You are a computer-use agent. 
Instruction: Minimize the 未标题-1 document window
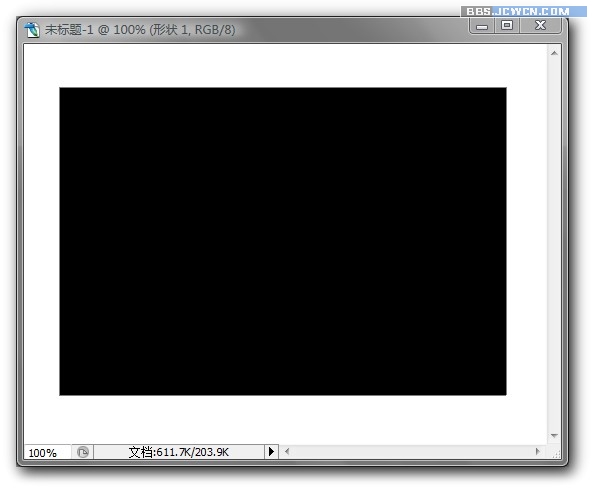click(x=482, y=26)
